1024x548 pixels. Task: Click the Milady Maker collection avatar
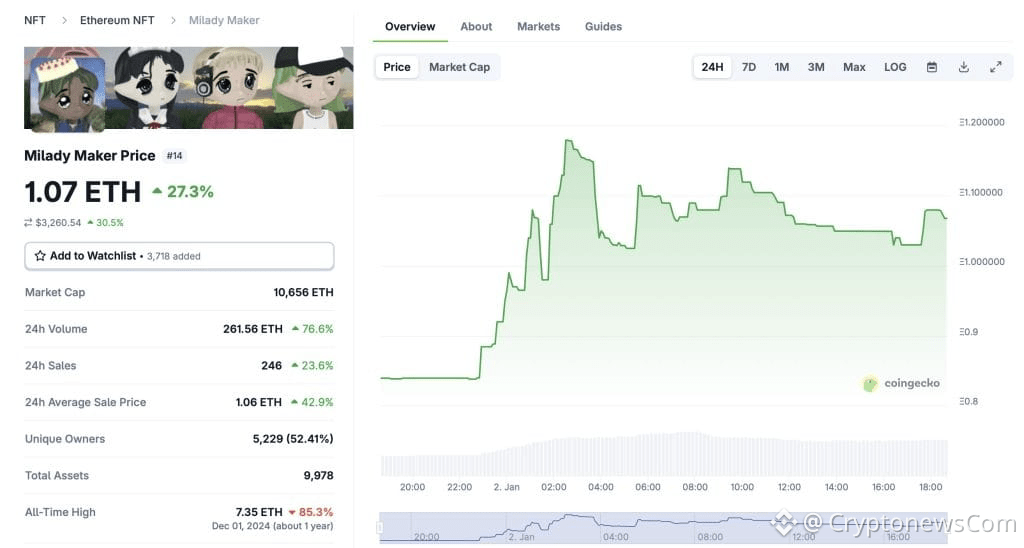click(68, 94)
